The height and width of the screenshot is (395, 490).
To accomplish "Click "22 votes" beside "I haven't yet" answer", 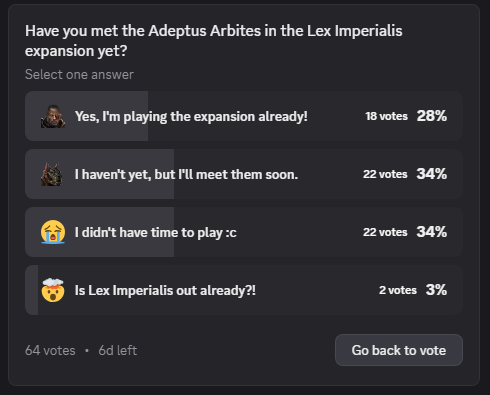I will (385, 174).
